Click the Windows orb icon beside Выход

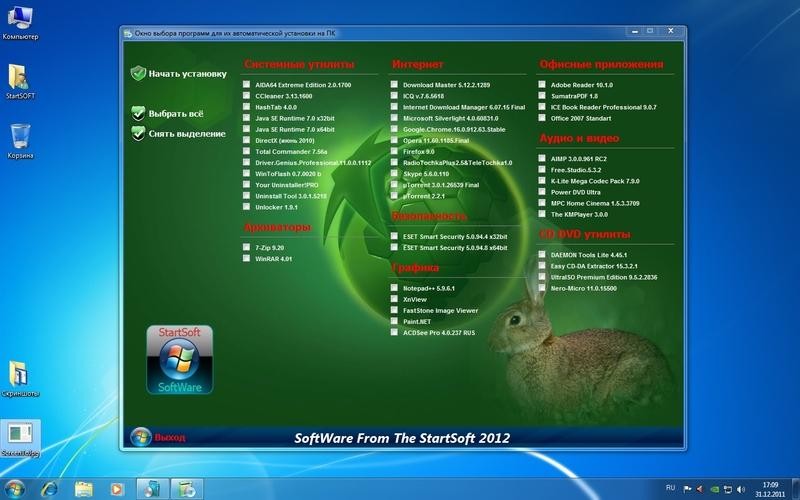(x=140, y=437)
